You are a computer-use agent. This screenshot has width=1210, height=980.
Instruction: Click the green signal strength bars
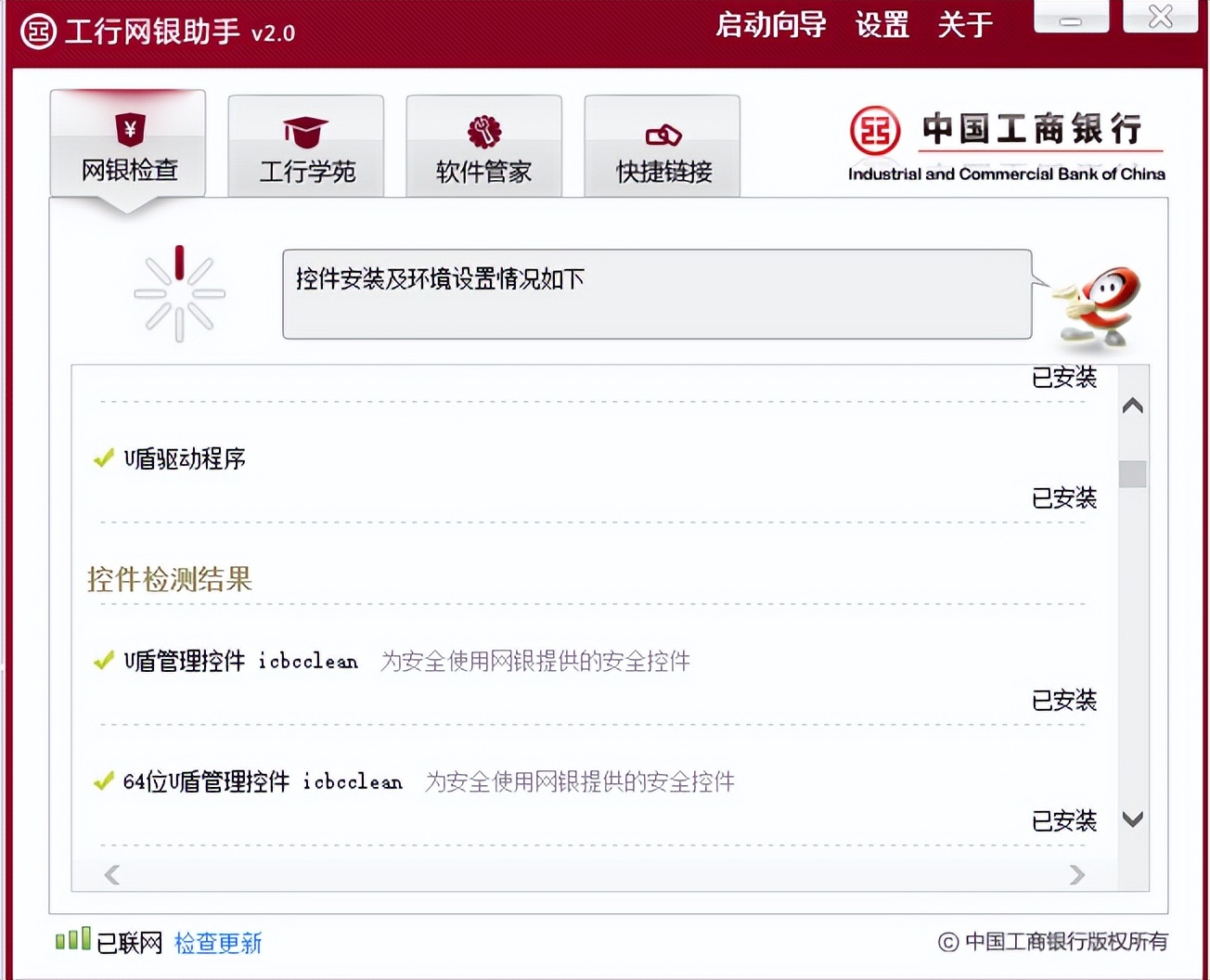72,940
